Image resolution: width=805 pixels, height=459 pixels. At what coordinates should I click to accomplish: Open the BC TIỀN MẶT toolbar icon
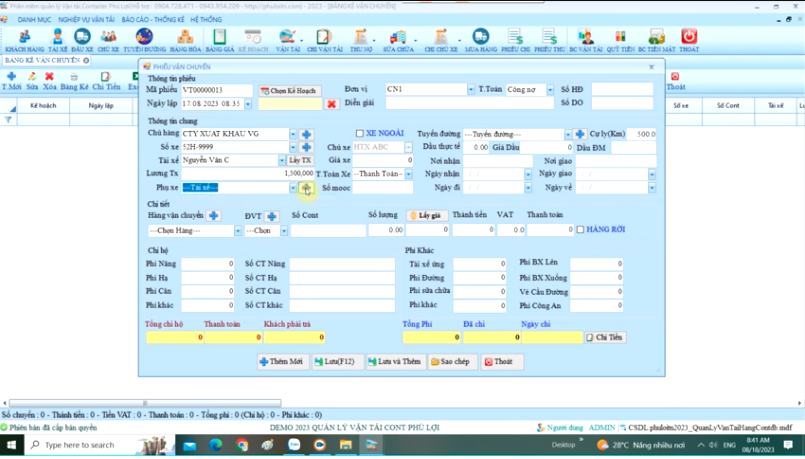657,41
